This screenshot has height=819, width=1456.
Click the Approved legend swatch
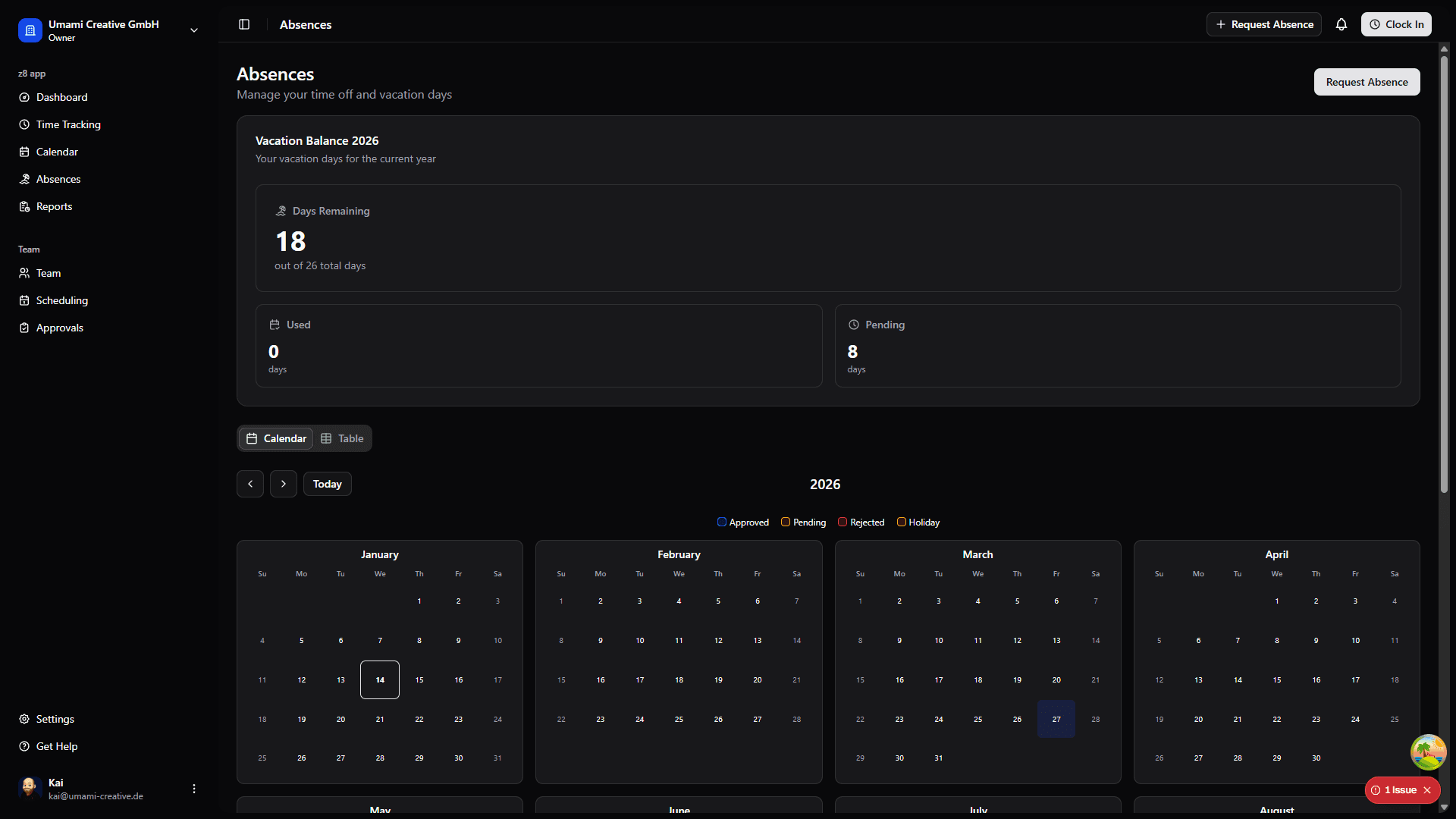tap(722, 522)
